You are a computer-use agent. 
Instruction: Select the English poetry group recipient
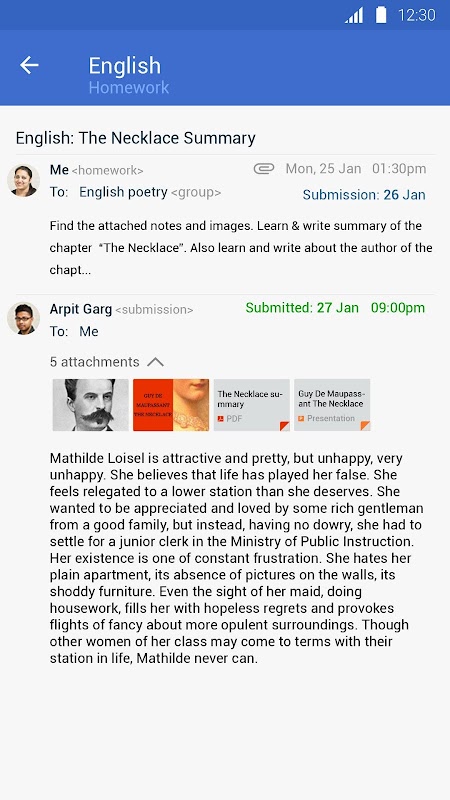(x=150, y=192)
